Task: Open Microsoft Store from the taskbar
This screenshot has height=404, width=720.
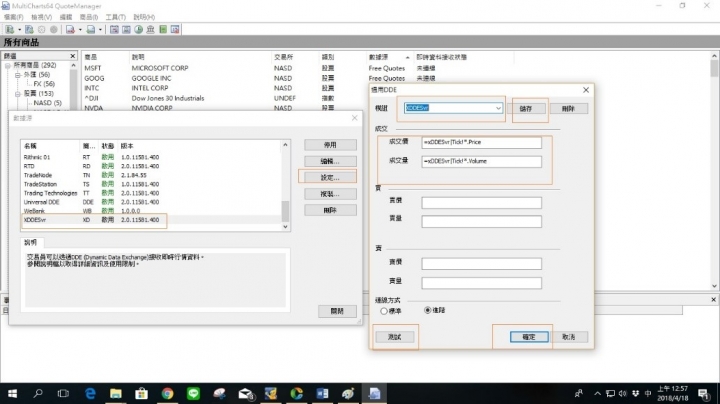Action: [141, 393]
